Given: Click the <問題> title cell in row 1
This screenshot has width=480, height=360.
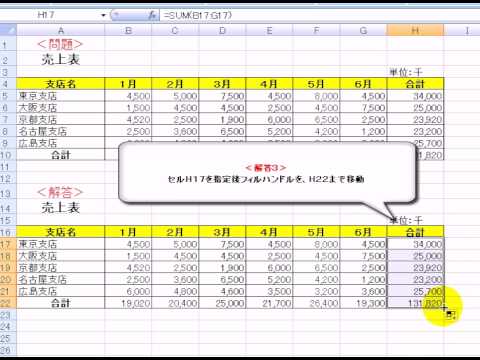Looking at the screenshot, I should [60, 44].
